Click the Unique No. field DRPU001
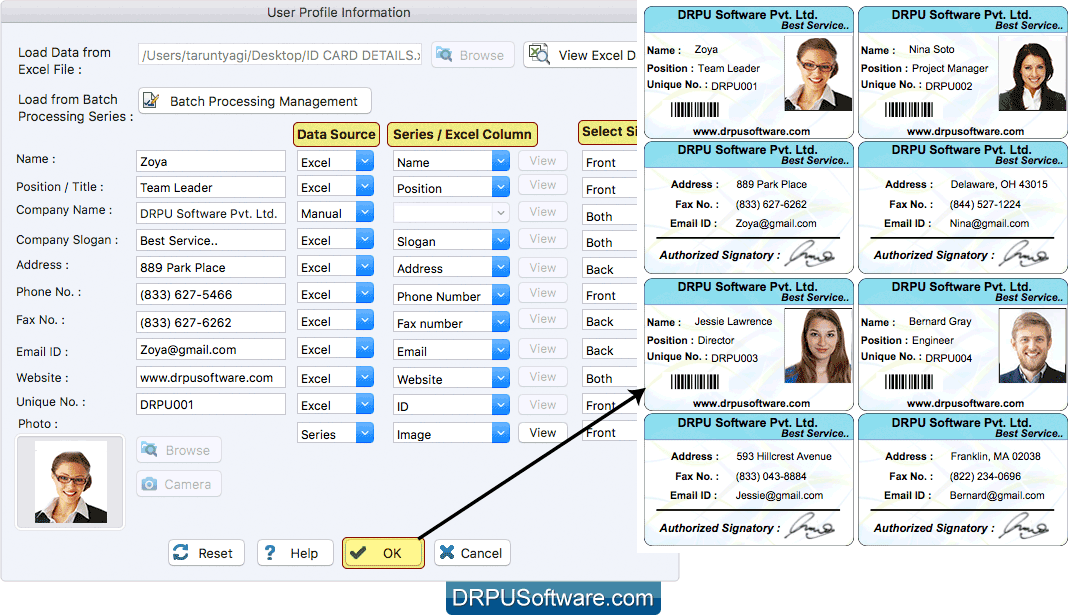 tap(211, 404)
